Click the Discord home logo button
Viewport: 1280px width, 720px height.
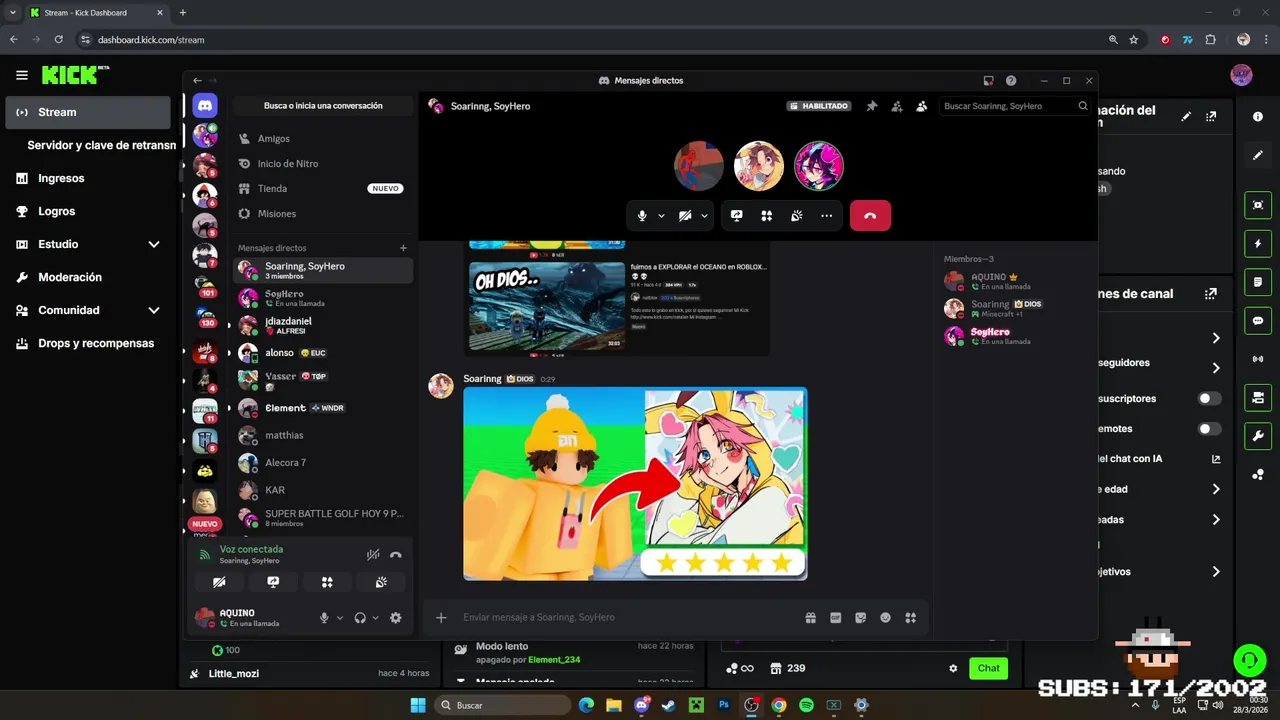205,105
